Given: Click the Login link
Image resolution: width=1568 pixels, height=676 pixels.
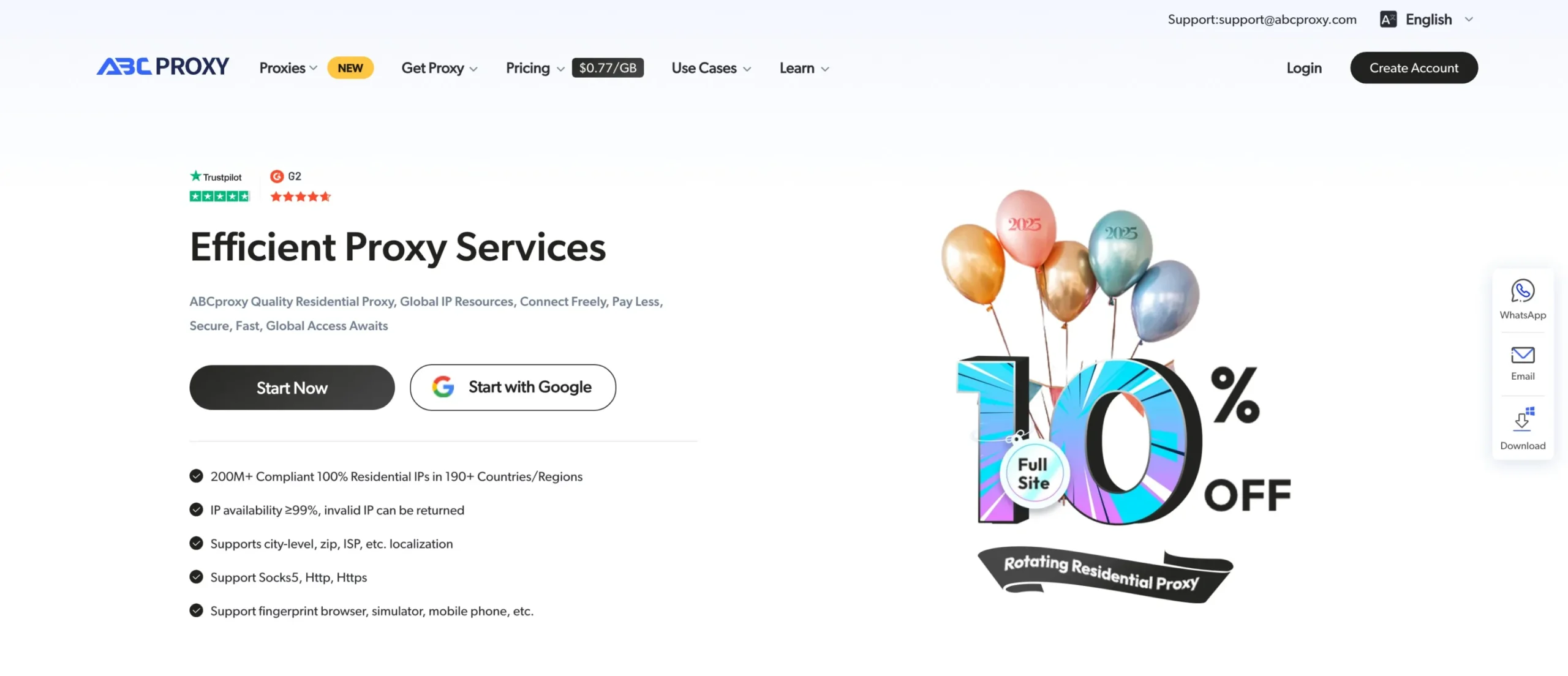Looking at the screenshot, I should pyautogui.click(x=1304, y=68).
